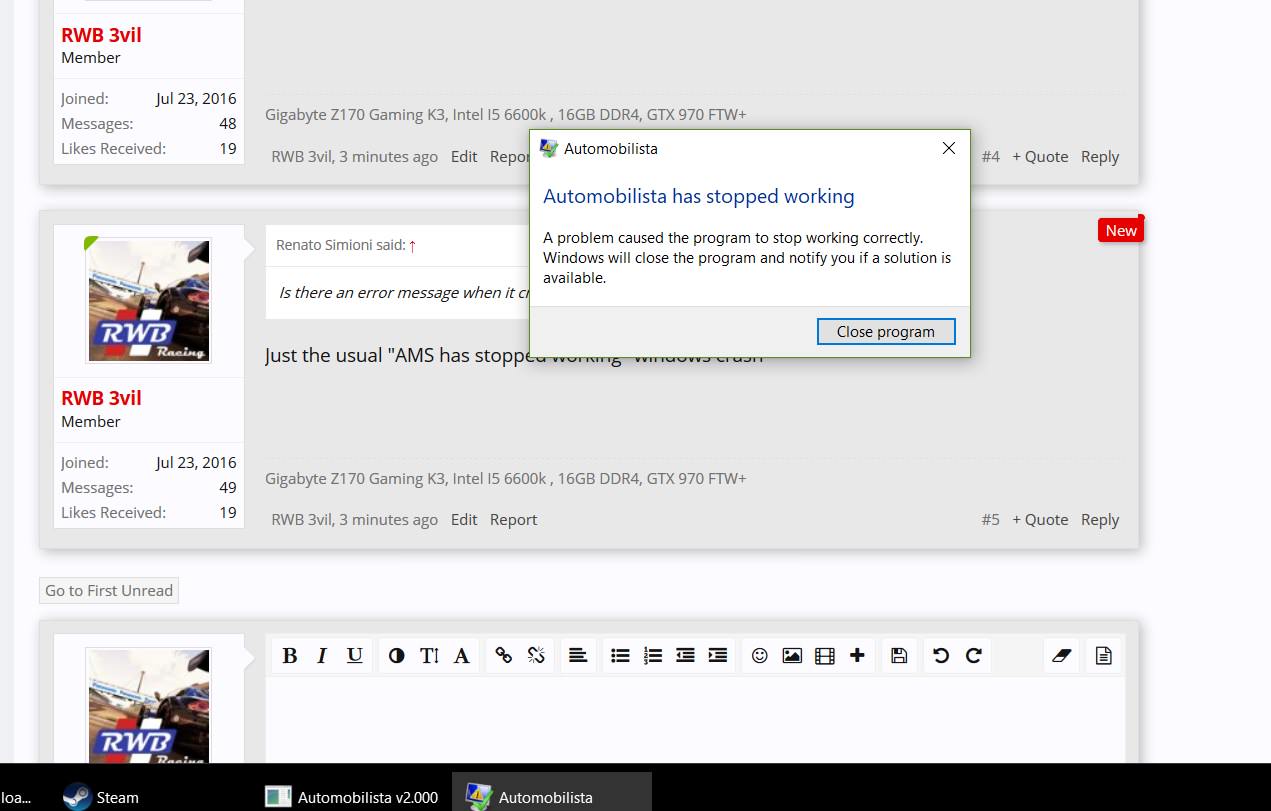Viewport: 1271px width, 811px height.
Task: Click the message count 48 in post #4
Action: pyautogui.click(x=228, y=123)
